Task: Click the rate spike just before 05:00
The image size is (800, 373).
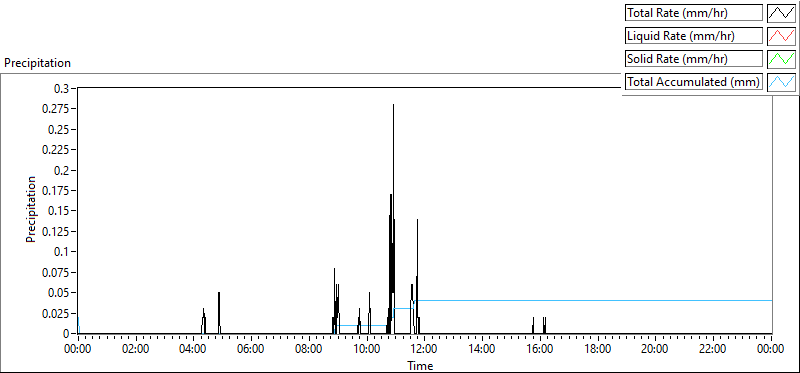Action: [x=219, y=312]
